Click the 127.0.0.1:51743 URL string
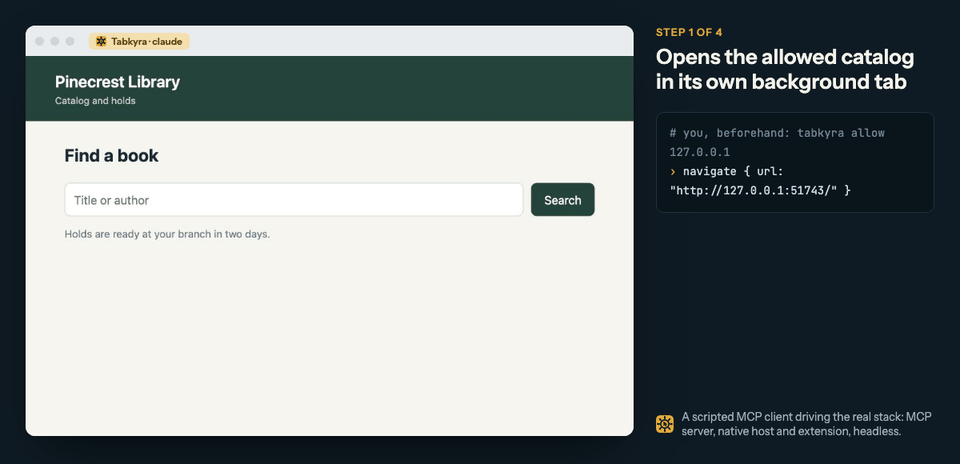Image resolution: width=960 pixels, height=464 pixels. [x=754, y=190]
